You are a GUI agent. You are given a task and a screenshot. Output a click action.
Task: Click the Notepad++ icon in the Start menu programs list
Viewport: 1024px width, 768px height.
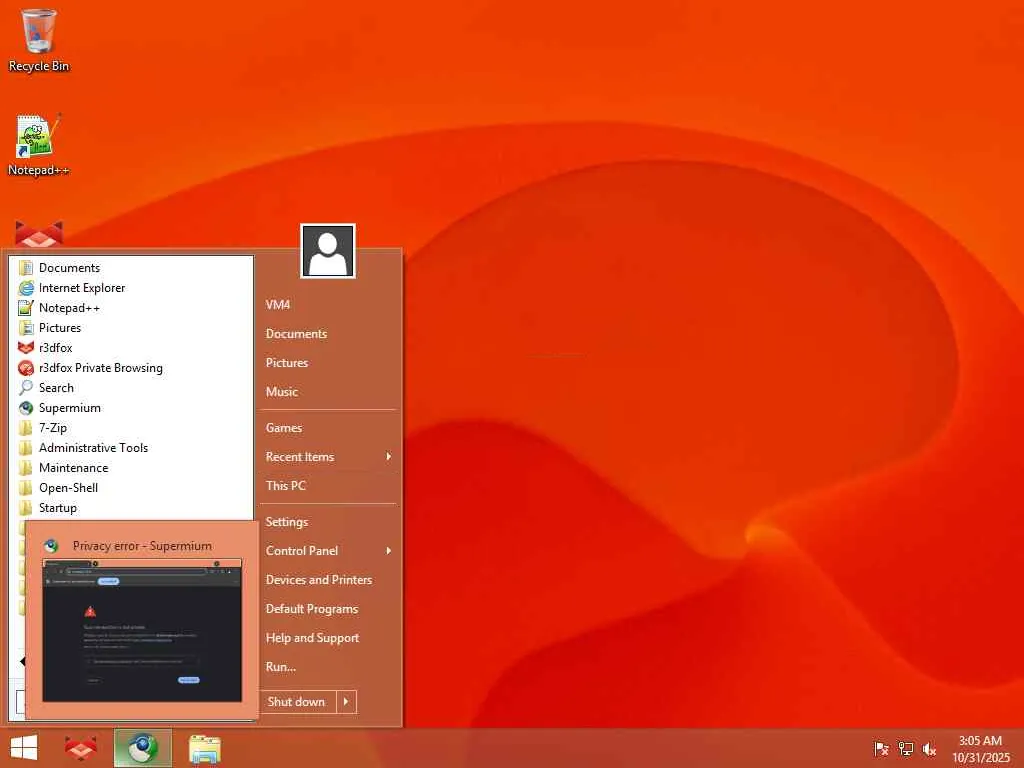pyautogui.click(x=26, y=308)
